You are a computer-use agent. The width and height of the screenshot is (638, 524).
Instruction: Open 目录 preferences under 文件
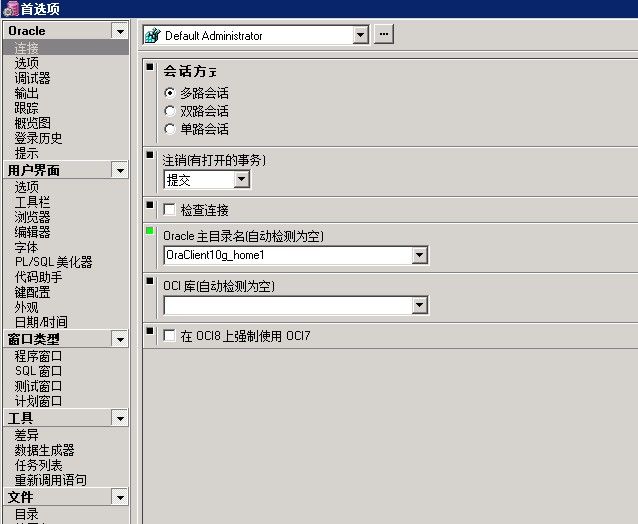coord(26,514)
